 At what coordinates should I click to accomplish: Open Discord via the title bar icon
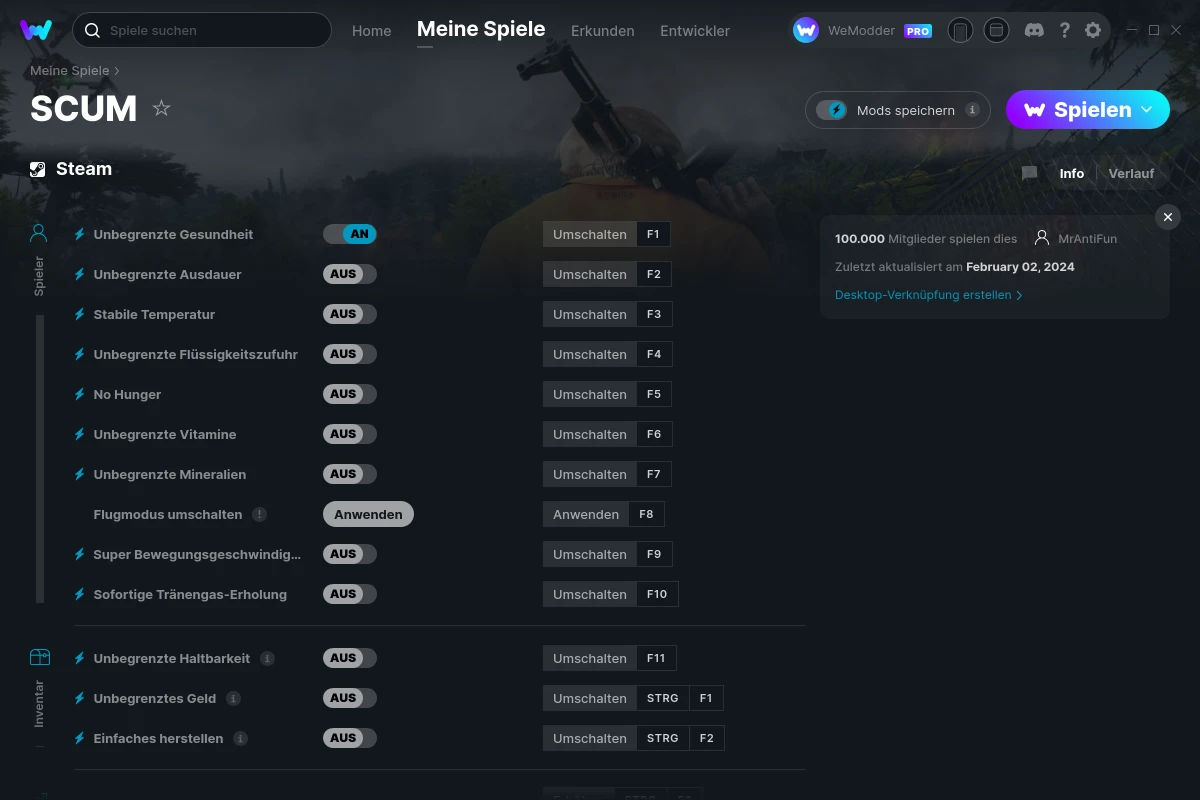(x=1034, y=30)
